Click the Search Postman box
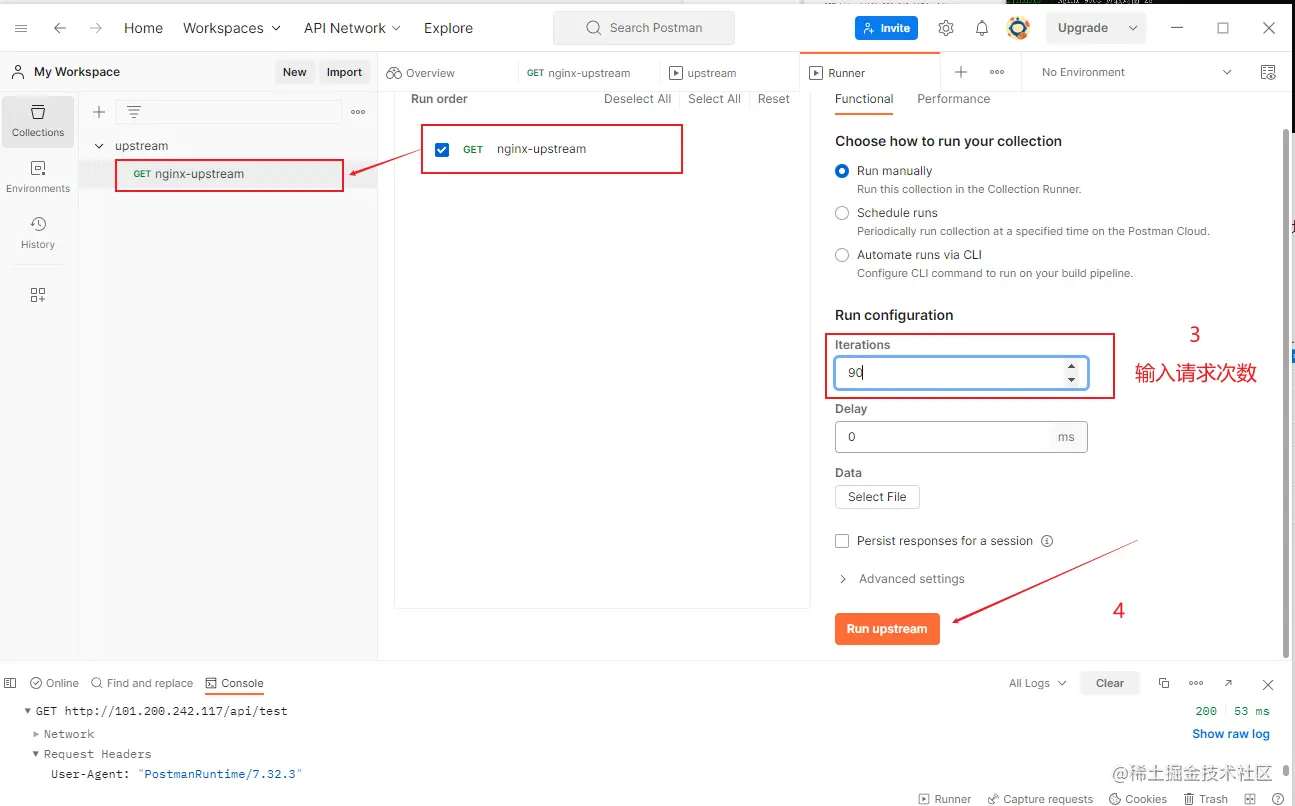The height and width of the screenshot is (806, 1295). [x=644, y=28]
